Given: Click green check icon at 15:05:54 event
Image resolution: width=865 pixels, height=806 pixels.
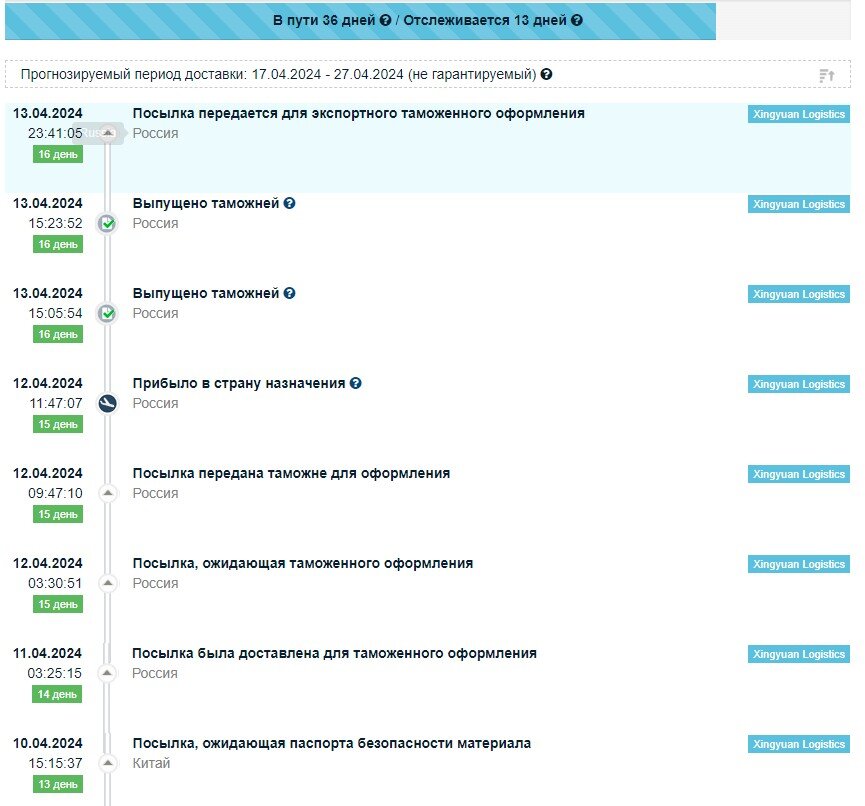Looking at the screenshot, I should [108, 313].
